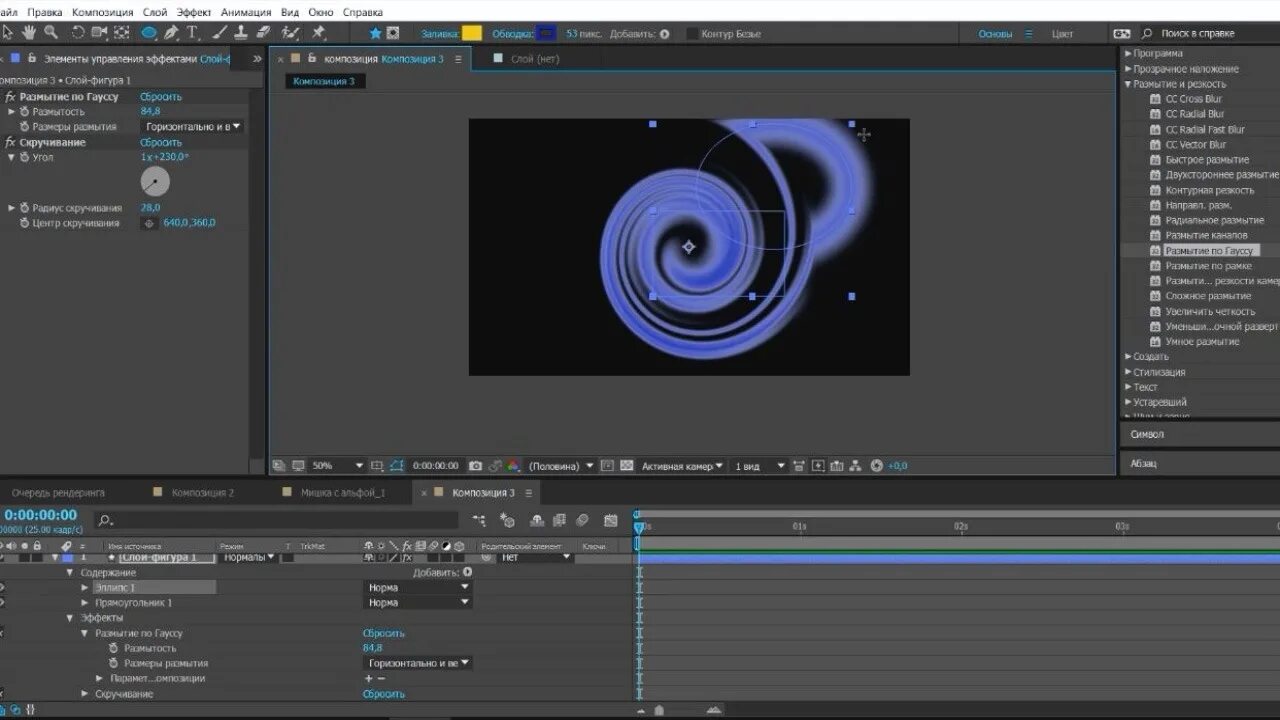This screenshot has width=1280, height=720.
Task: Expand the Скручивание effect in timeline
Action: [x=85, y=694]
